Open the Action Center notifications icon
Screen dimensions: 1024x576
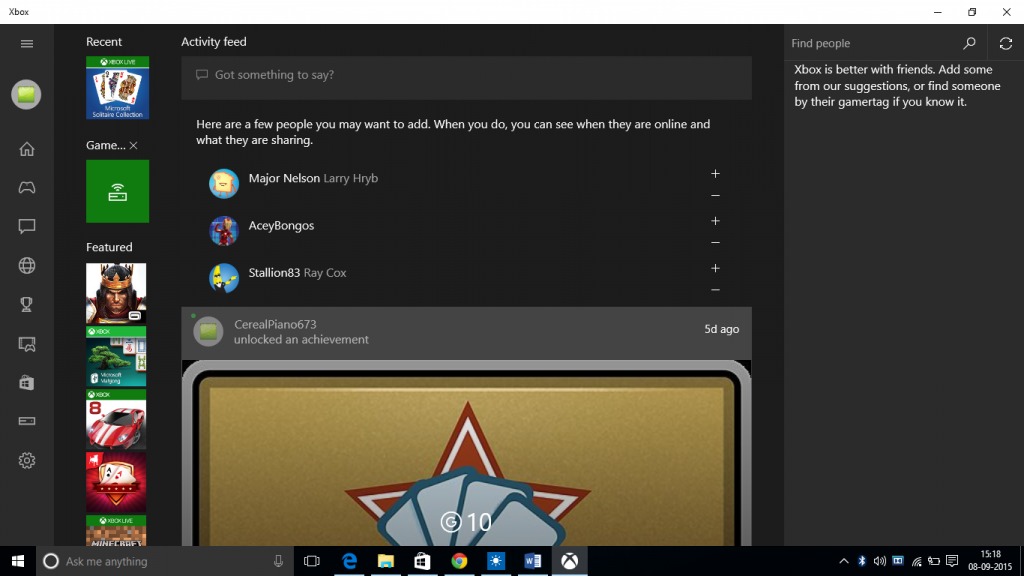pyautogui.click(x=952, y=561)
